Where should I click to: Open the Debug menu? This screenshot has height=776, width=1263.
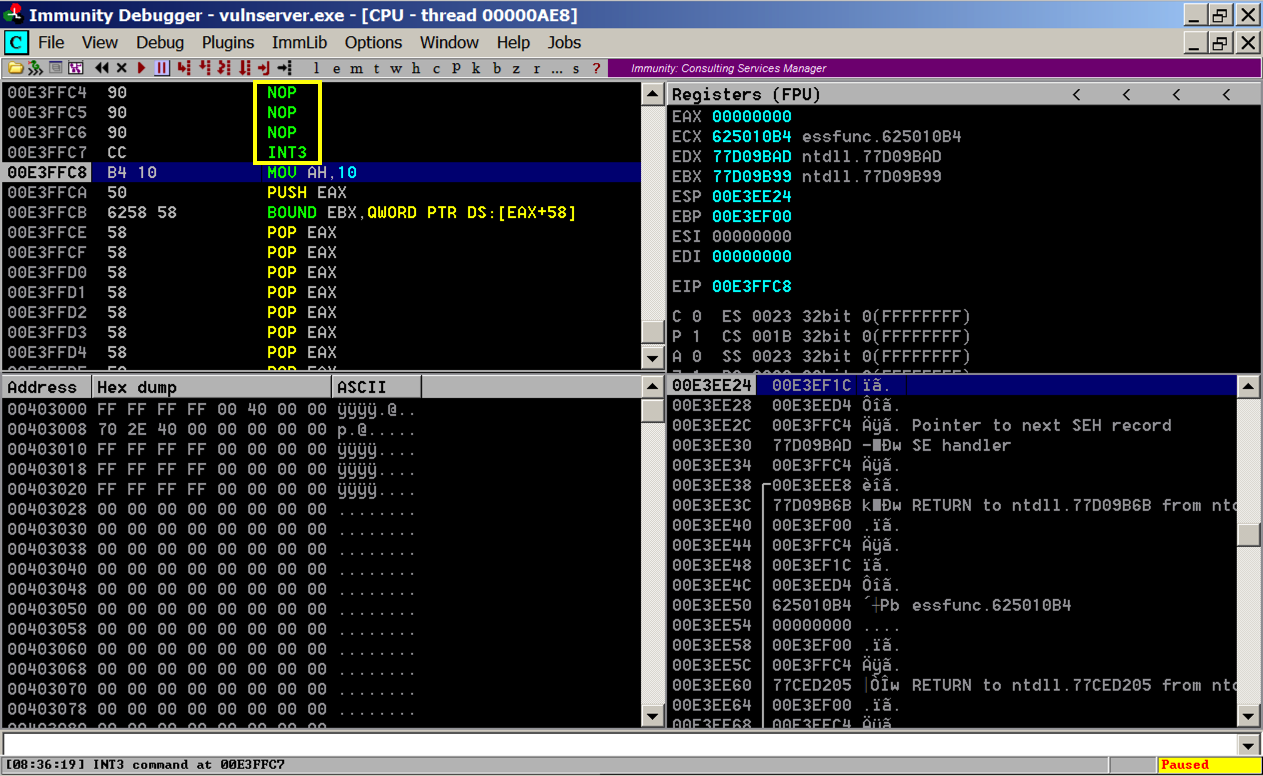[x=160, y=42]
